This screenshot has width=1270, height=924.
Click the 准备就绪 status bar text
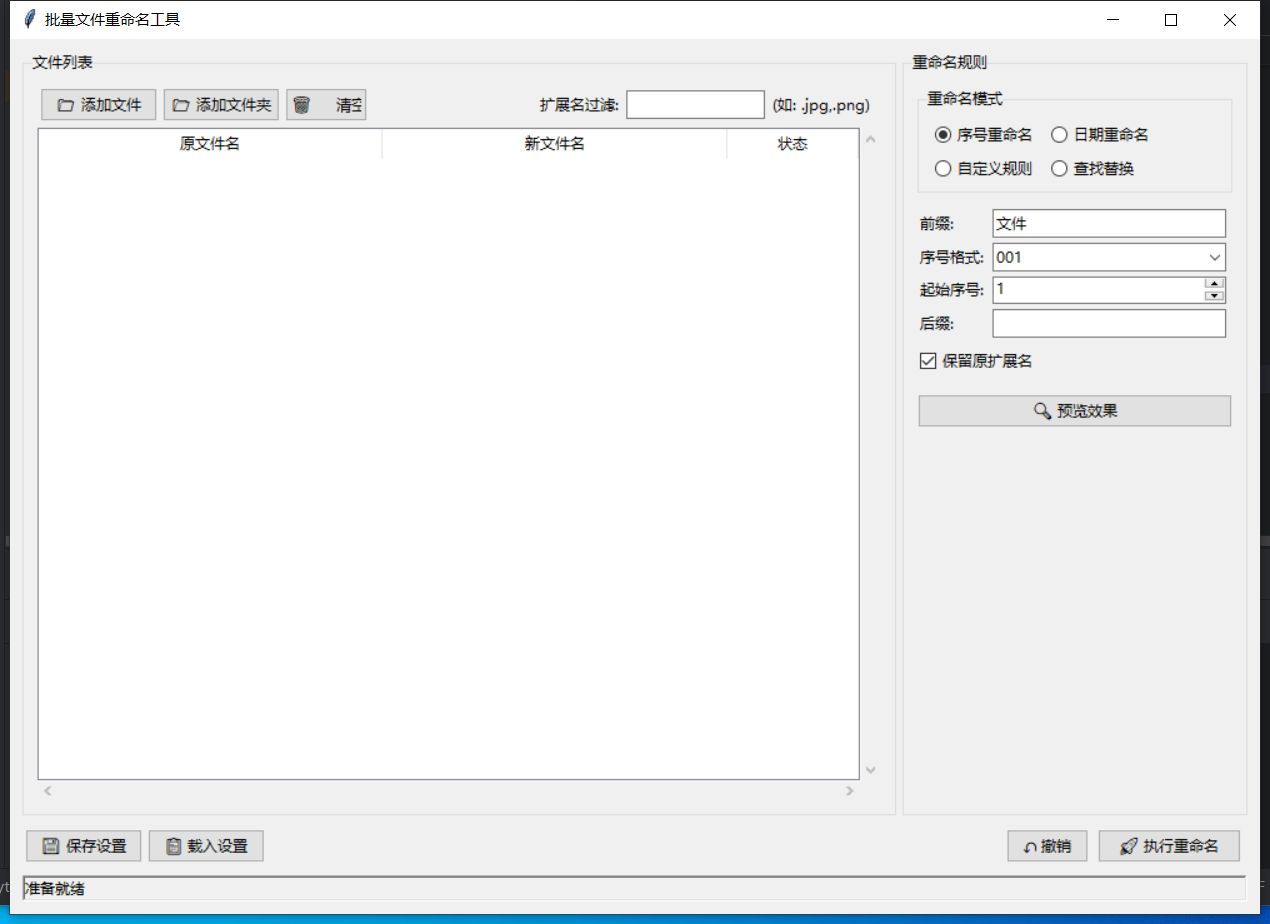tap(53, 888)
